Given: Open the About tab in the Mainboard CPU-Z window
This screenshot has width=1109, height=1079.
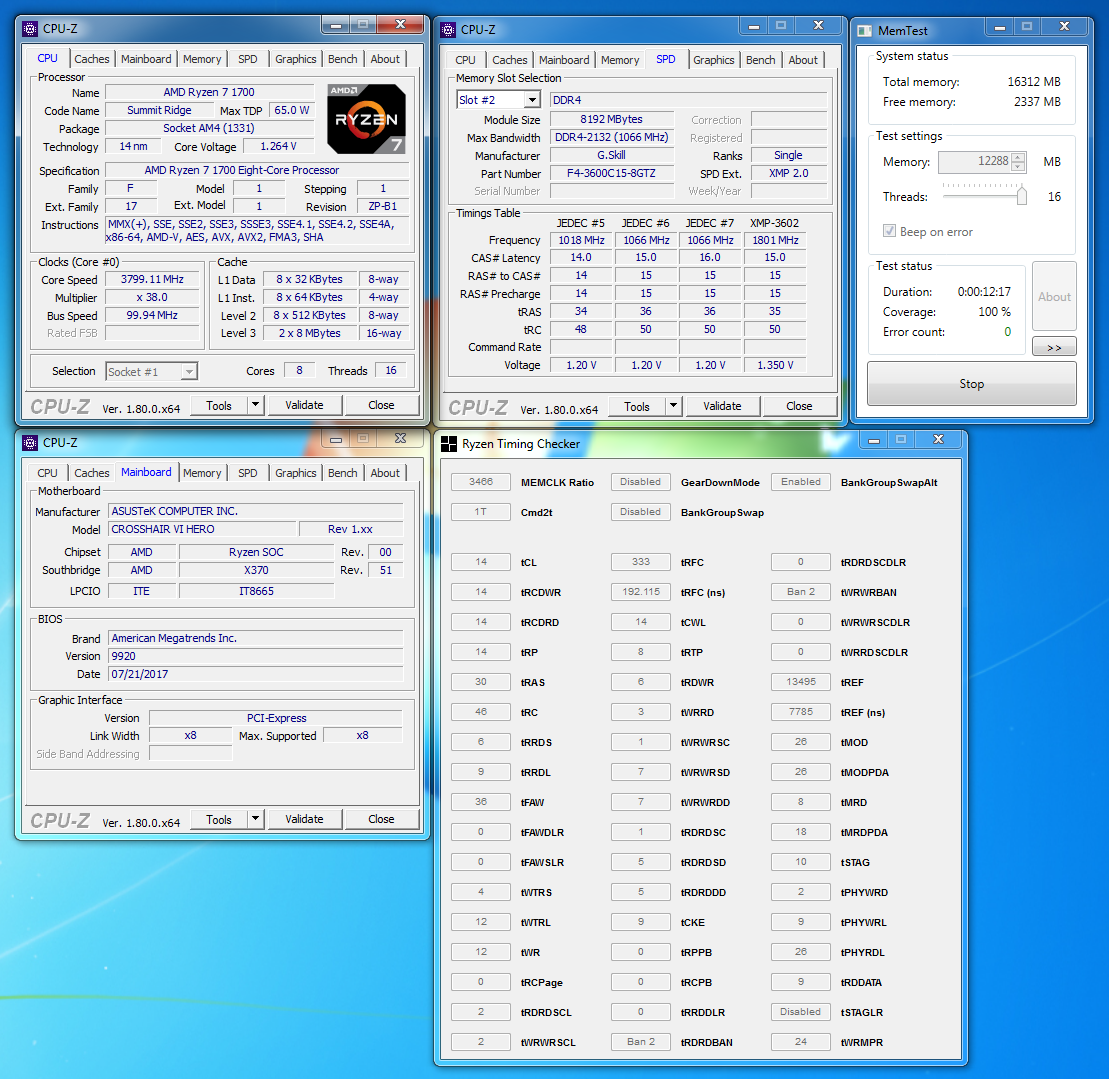Looking at the screenshot, I should pyautogui.click(x=385, y=473).
